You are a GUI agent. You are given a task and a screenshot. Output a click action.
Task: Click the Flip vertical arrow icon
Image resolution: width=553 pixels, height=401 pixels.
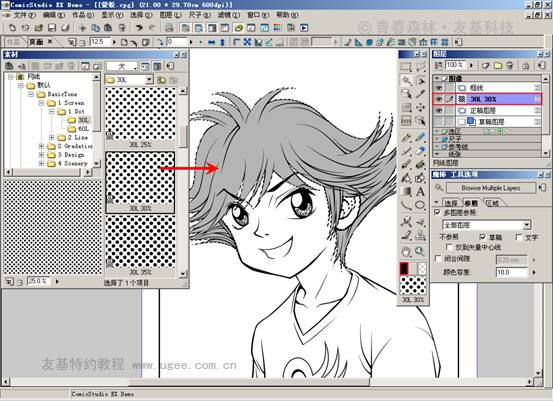pyautogui.click(x=222, y=42)
